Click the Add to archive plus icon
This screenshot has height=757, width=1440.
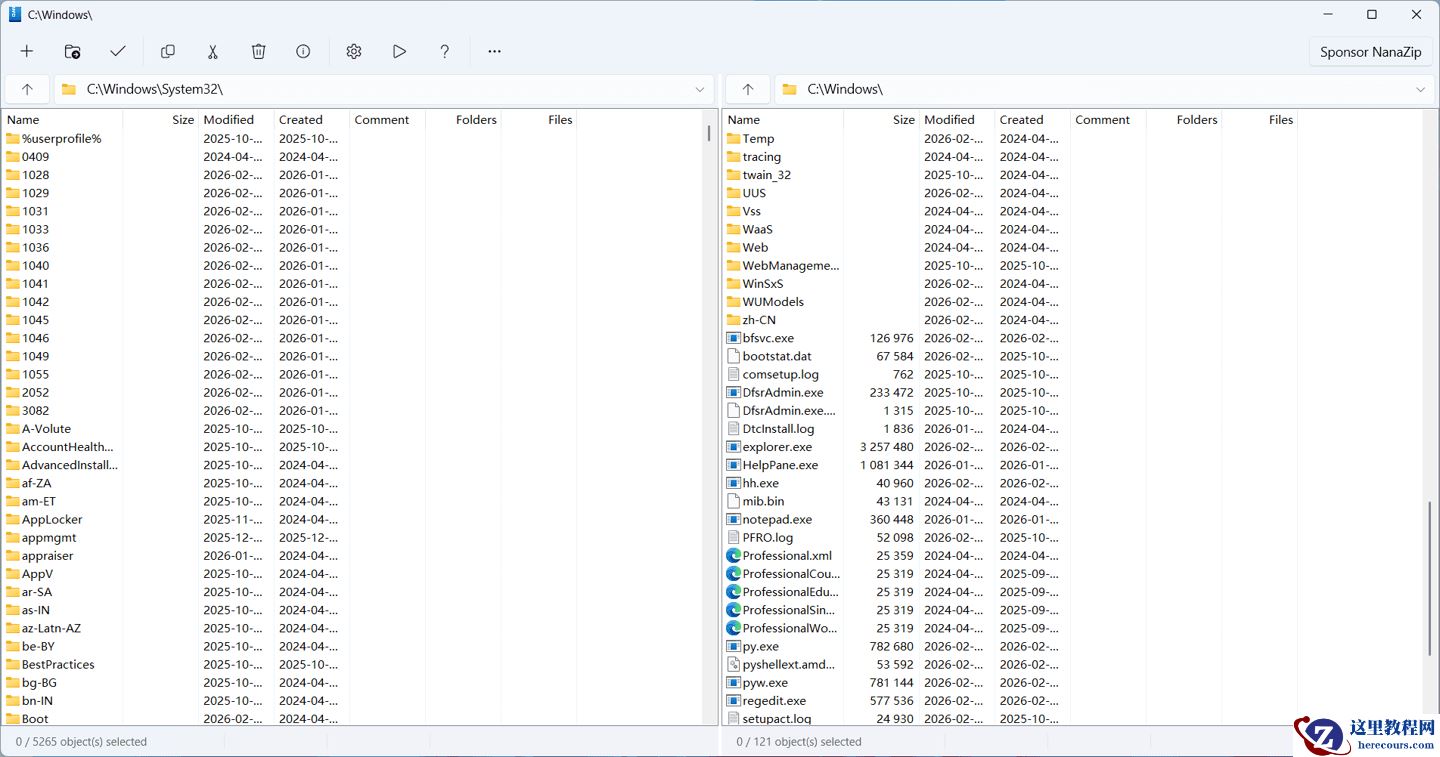[x=27, y=51]
